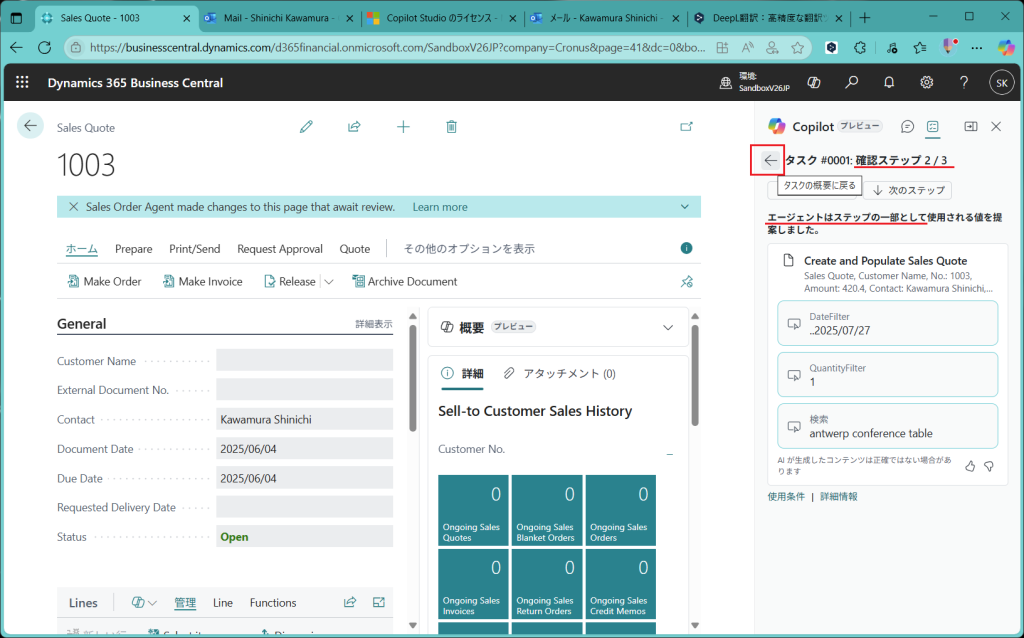This screenshot has width=1024, height=638.
Task: Open the Copilot tasks icon in the pane header
Action: tap(933, 127)
